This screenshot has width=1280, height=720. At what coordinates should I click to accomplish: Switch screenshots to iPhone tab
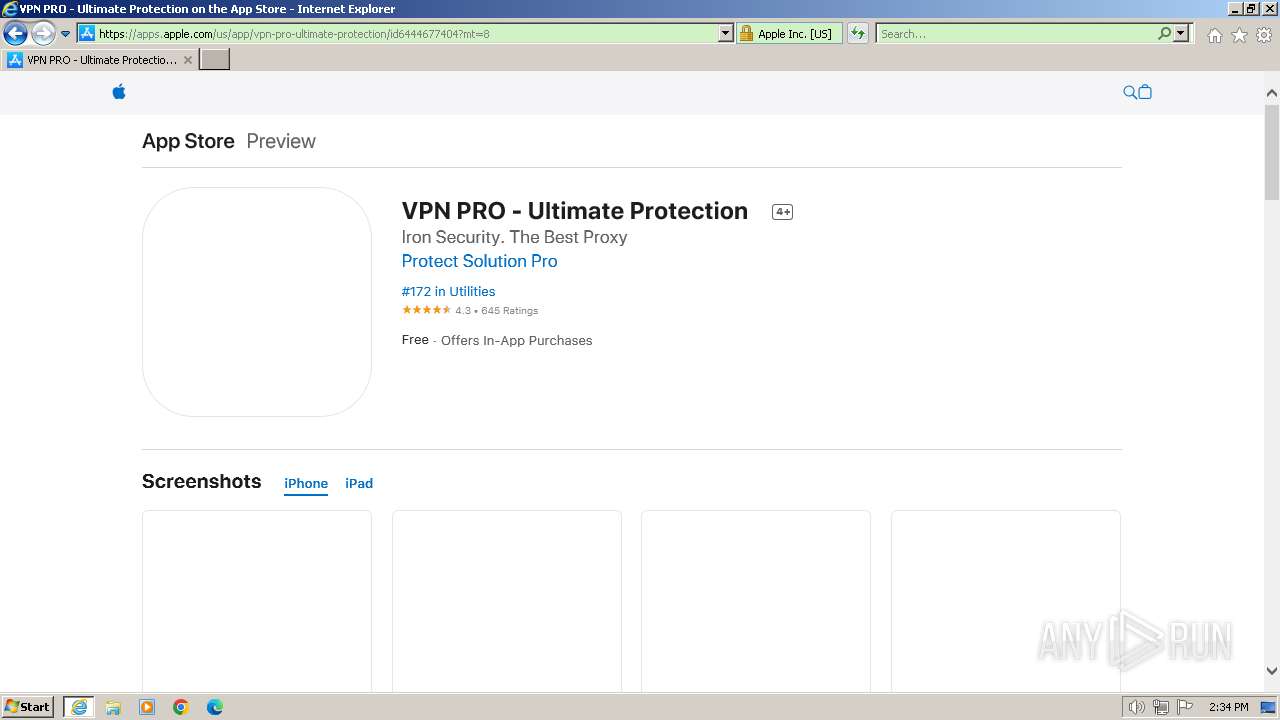tap(306, 483)
